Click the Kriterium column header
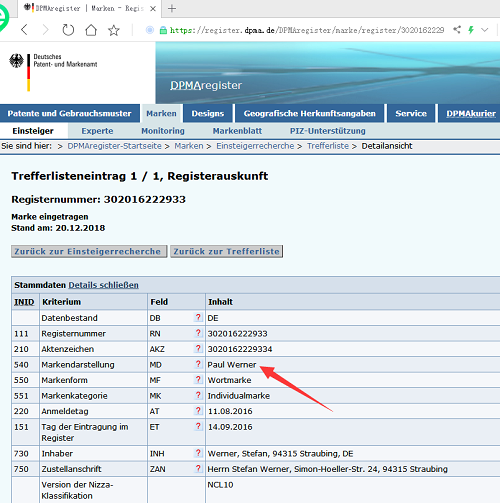Image resolution: width=500 pixels, height=503 pixels. (x=61, y=302)
